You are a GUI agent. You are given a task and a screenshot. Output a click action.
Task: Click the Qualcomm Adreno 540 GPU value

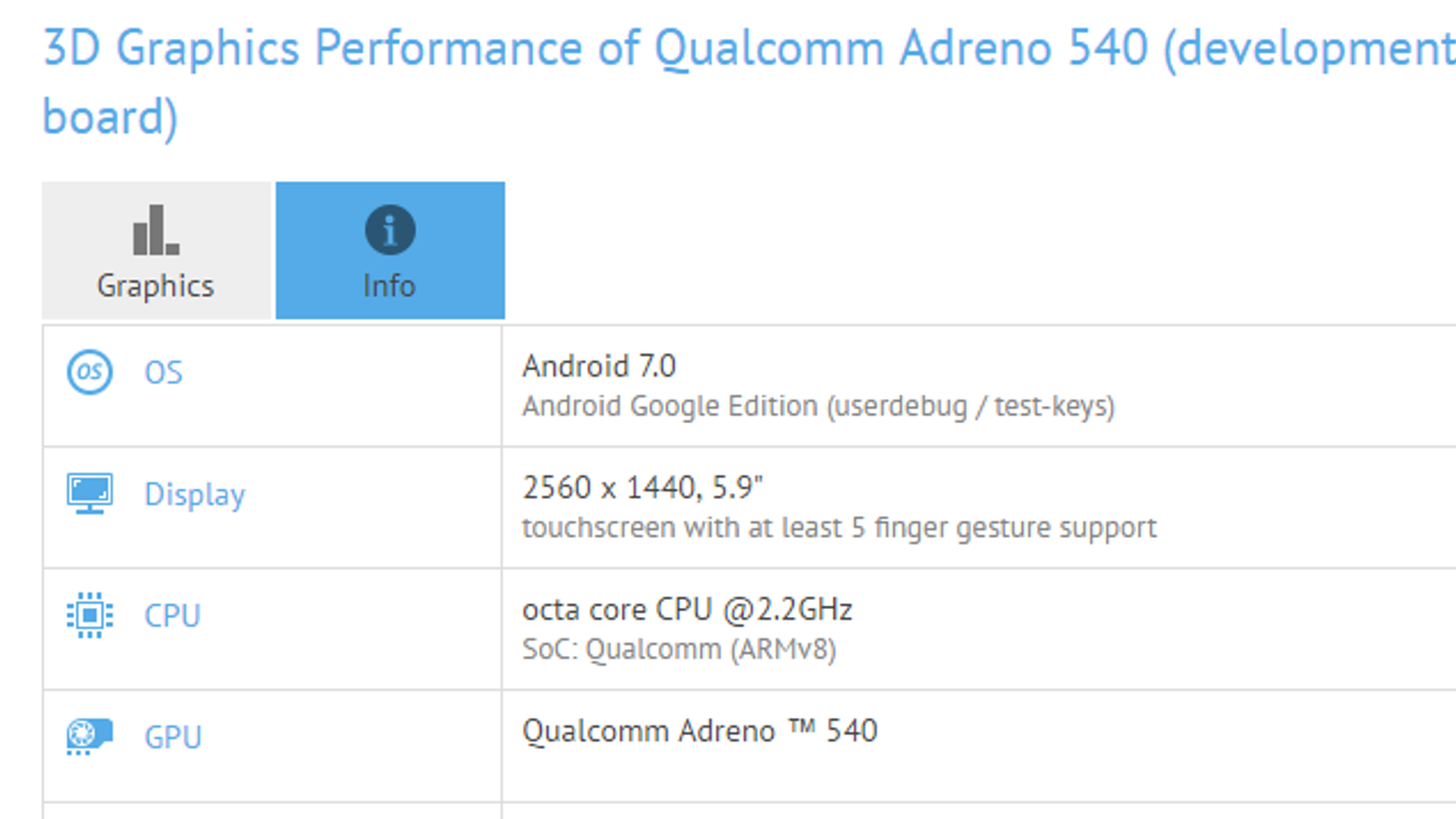point(700,731)
